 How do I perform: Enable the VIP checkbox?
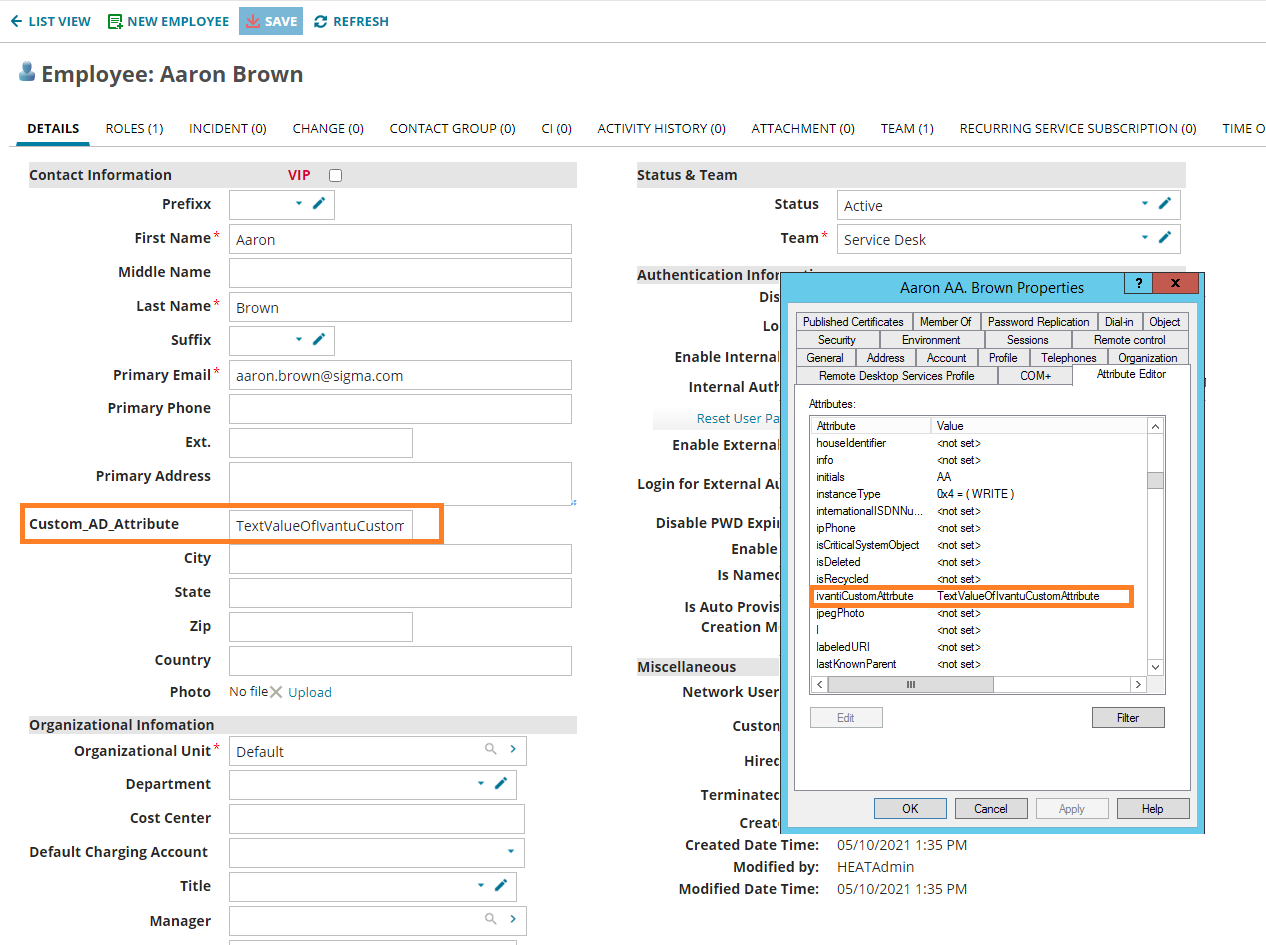click(335, 174)
